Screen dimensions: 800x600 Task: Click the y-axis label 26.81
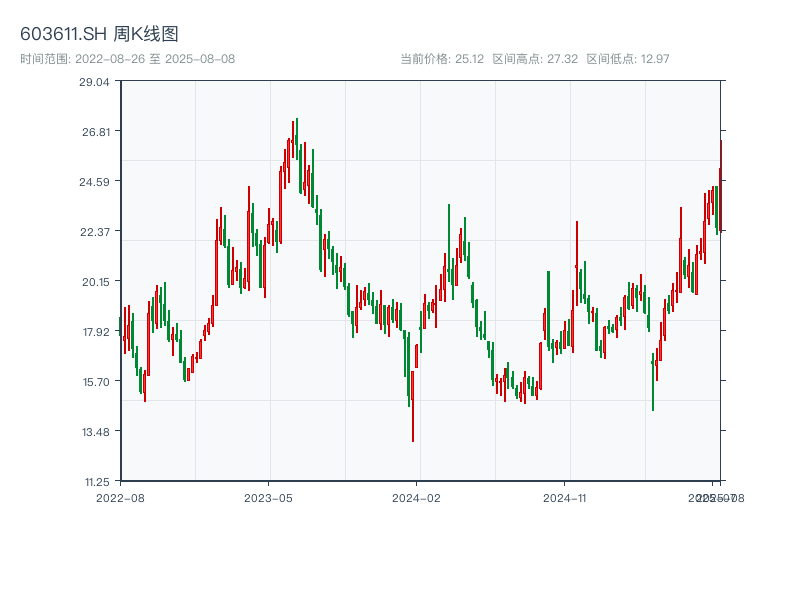(96, 132)
